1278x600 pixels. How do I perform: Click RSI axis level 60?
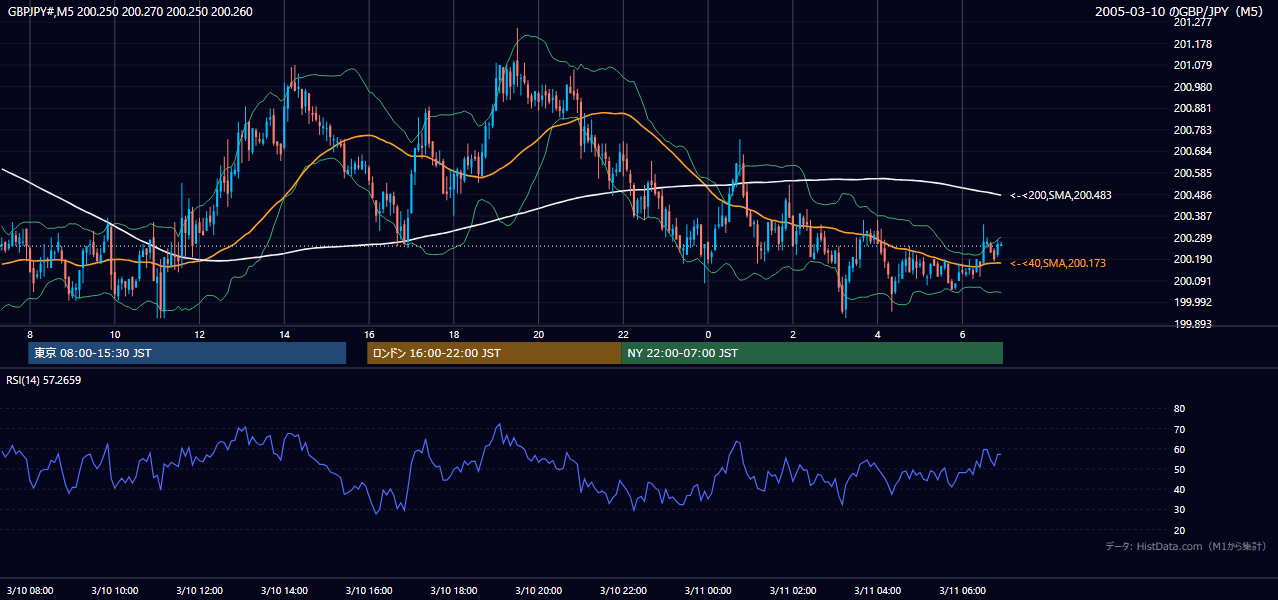click(x=1179, y=449)
